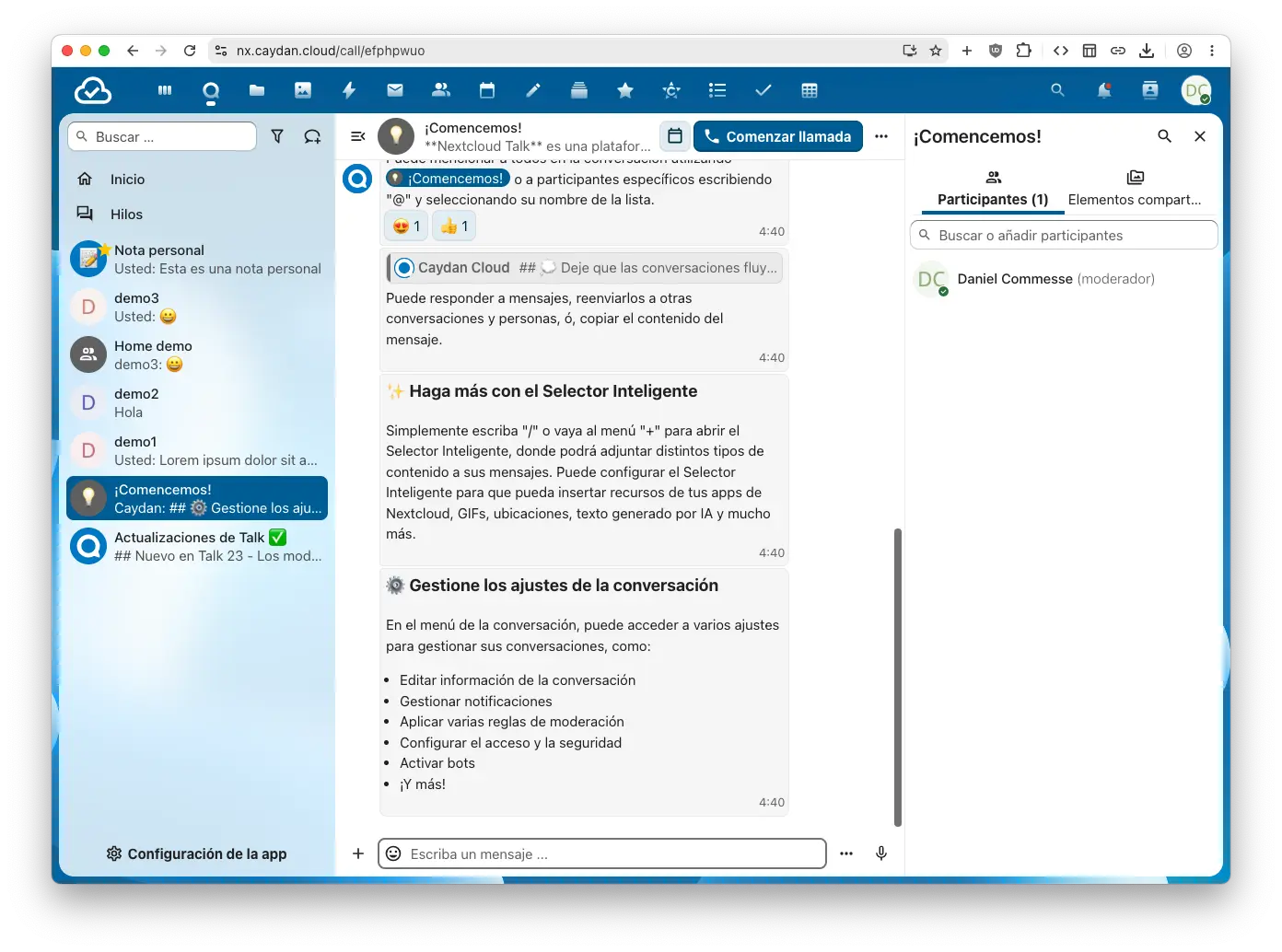Switch to the Elementos compartidos tab

click(1135, 189)
